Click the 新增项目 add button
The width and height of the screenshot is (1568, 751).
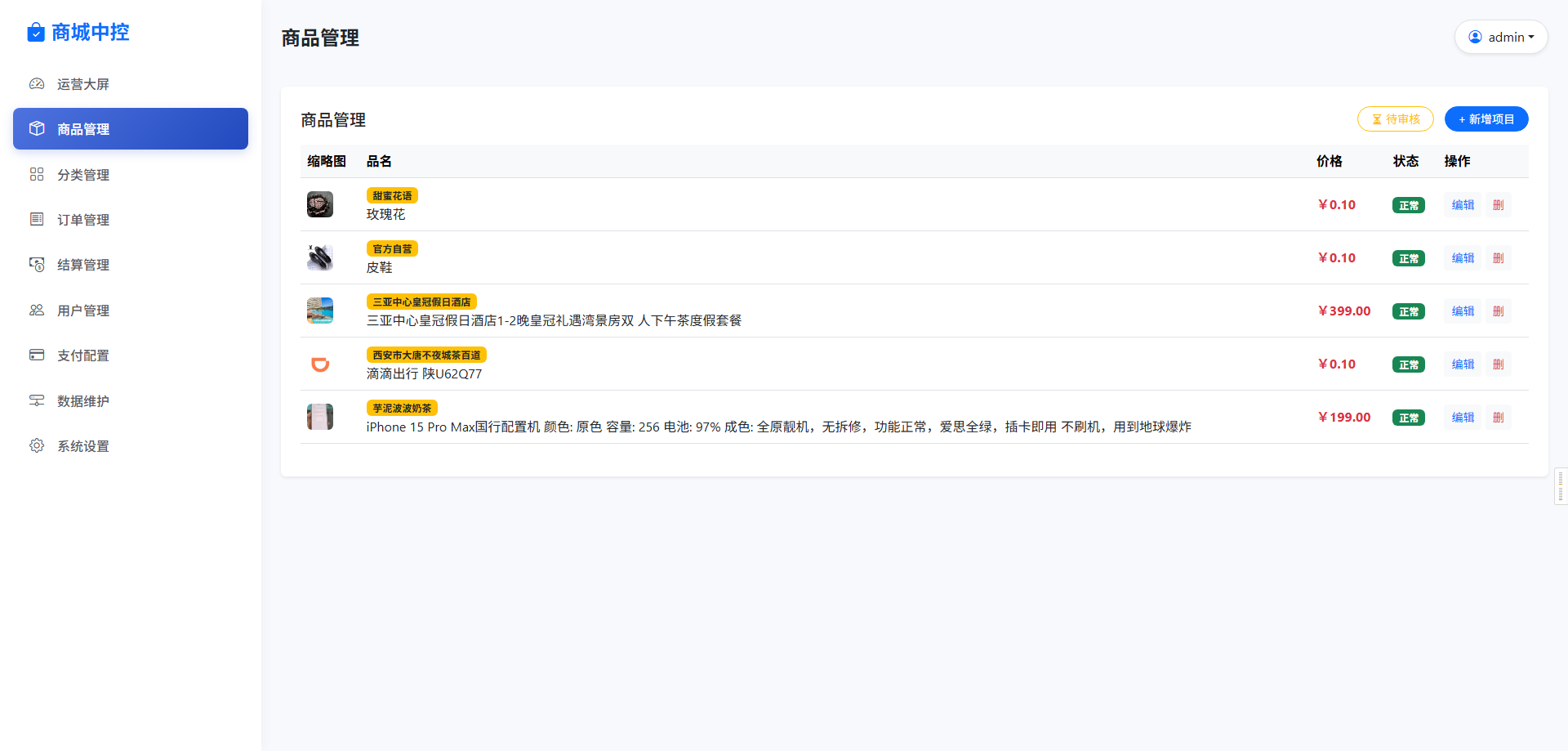click(x=1486, y=119)
